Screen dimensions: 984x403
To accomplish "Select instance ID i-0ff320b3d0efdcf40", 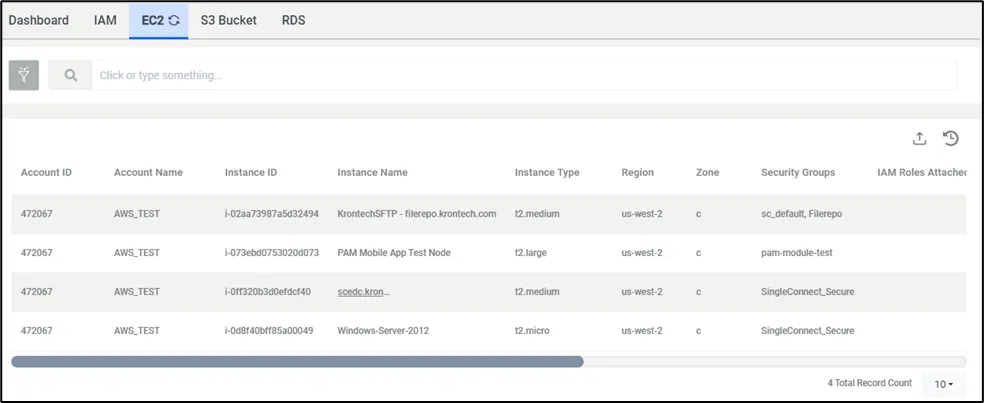I will (x=268, y=292).
